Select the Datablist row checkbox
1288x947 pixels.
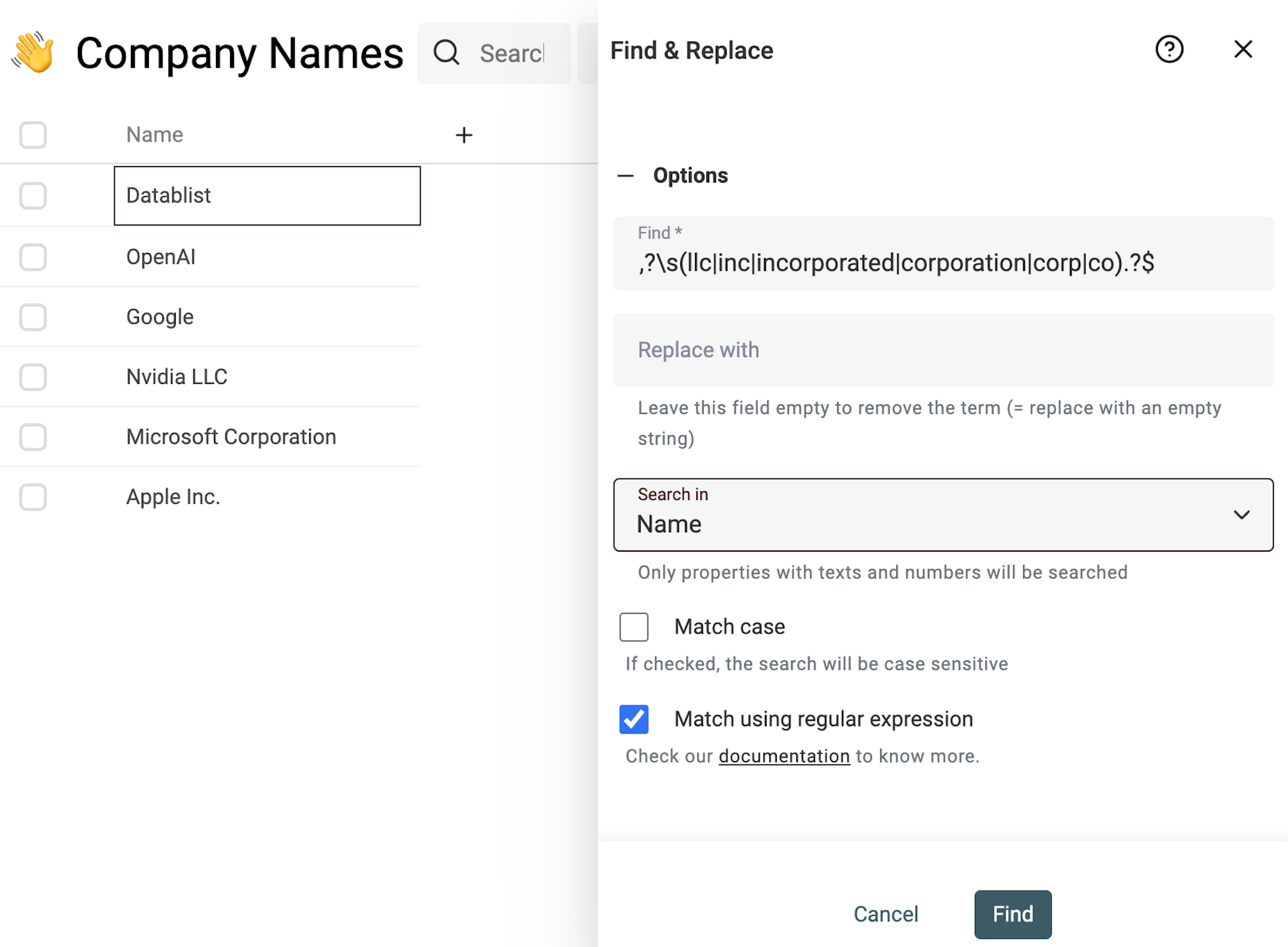pos(32,195)
